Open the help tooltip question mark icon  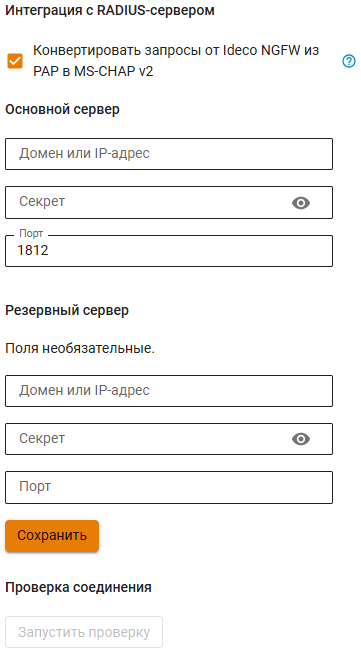349,61
